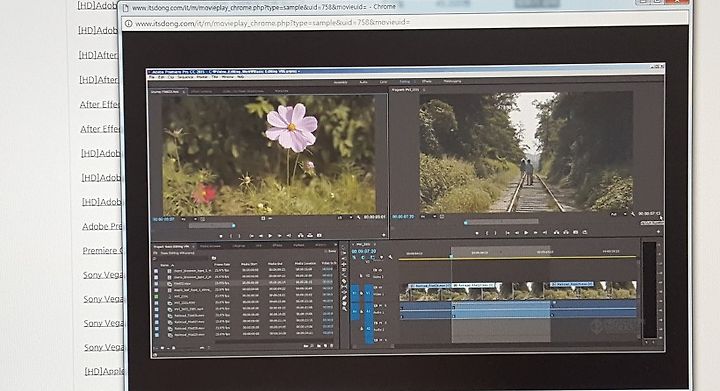This screenshot has height=391, width=720.
Task: Play the sequence in Program monitor
Action: pyautogui.click(x=526, y=233)
